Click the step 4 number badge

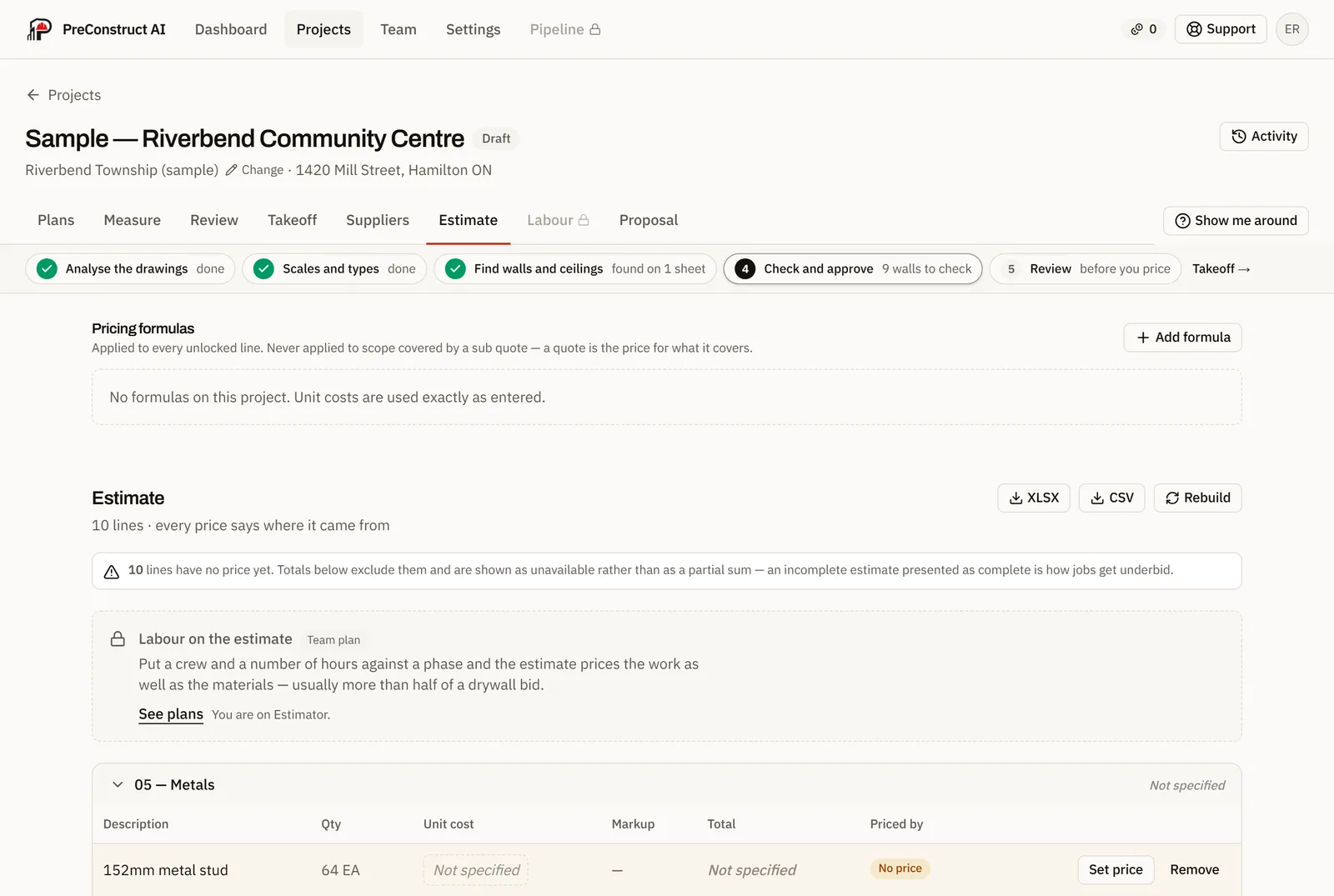coord(745,269)
